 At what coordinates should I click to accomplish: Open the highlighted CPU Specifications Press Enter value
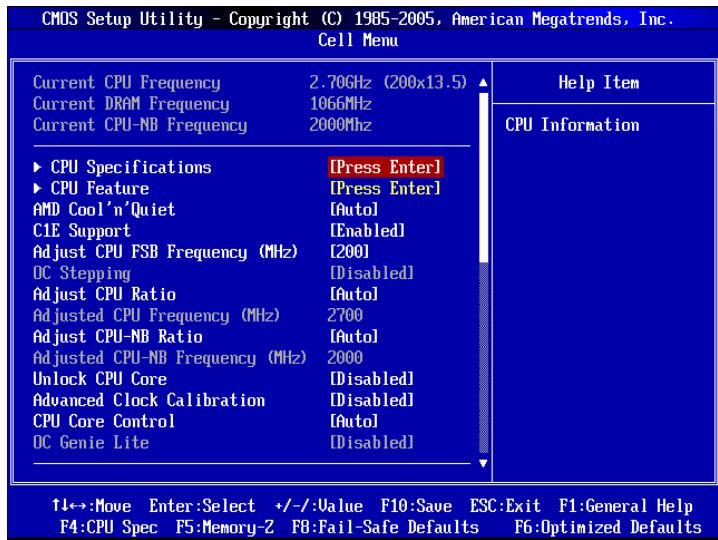pyautogui.click(x=385, y=167)
